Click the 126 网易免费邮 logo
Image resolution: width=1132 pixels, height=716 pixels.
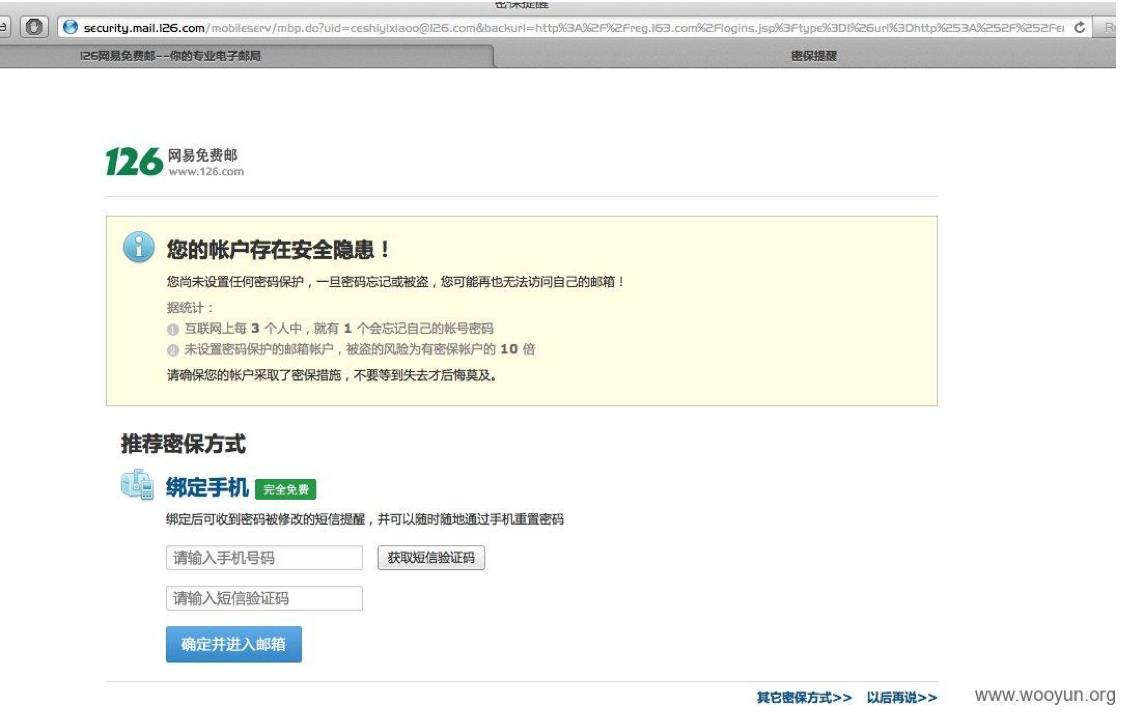point(175,161)
